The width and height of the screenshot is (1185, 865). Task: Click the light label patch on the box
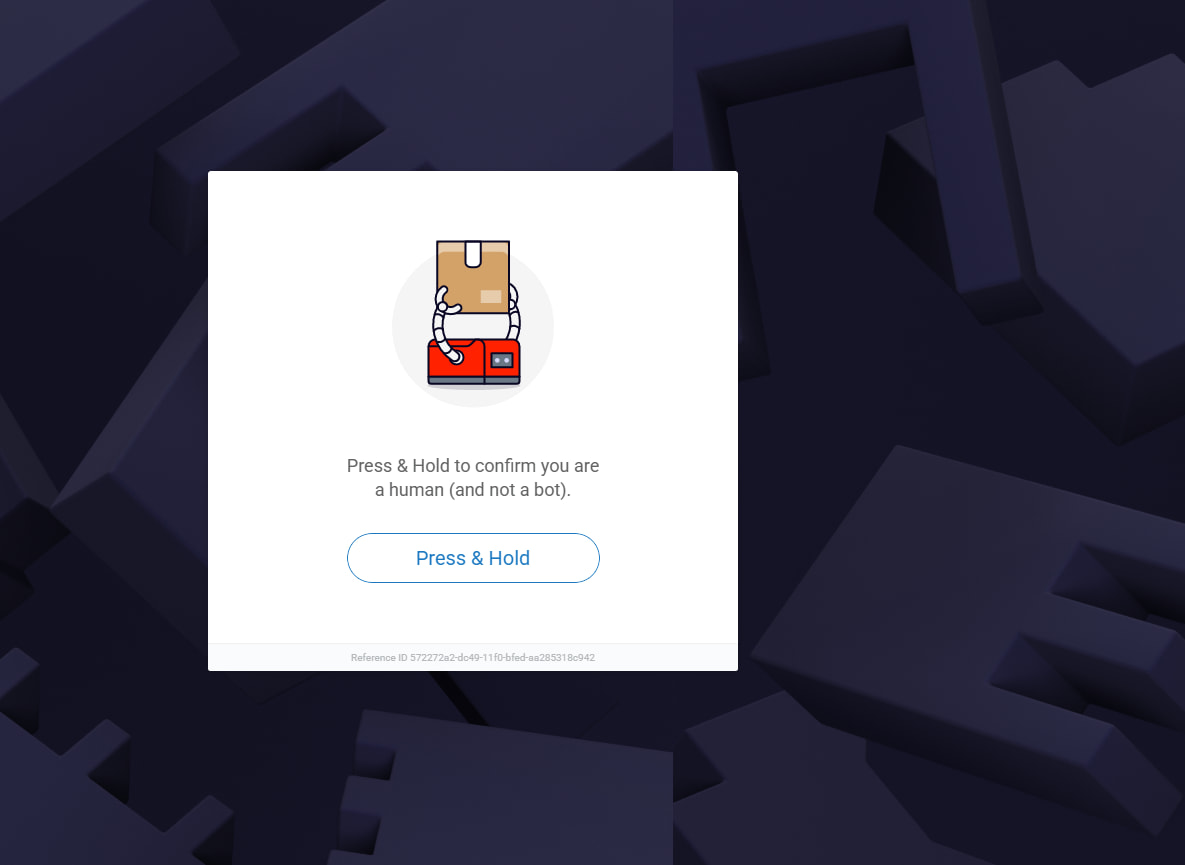click(490, 296)
